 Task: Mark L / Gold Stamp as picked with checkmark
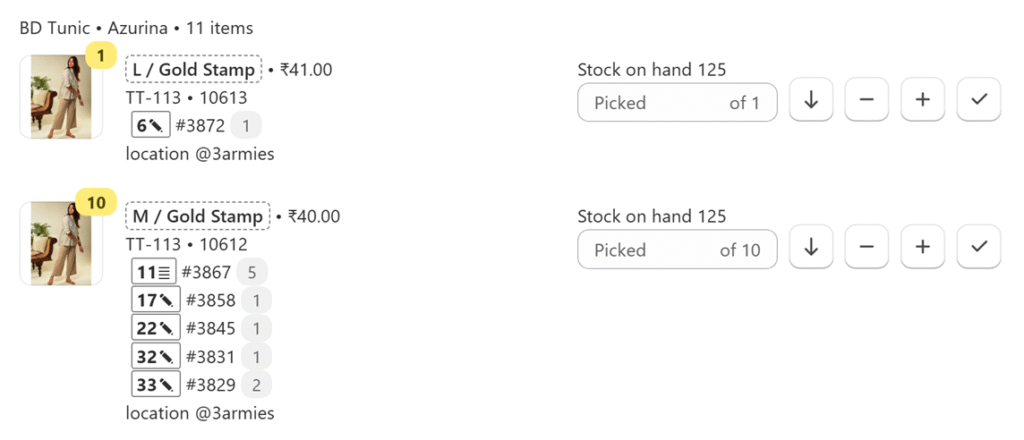tap(979, 101)
